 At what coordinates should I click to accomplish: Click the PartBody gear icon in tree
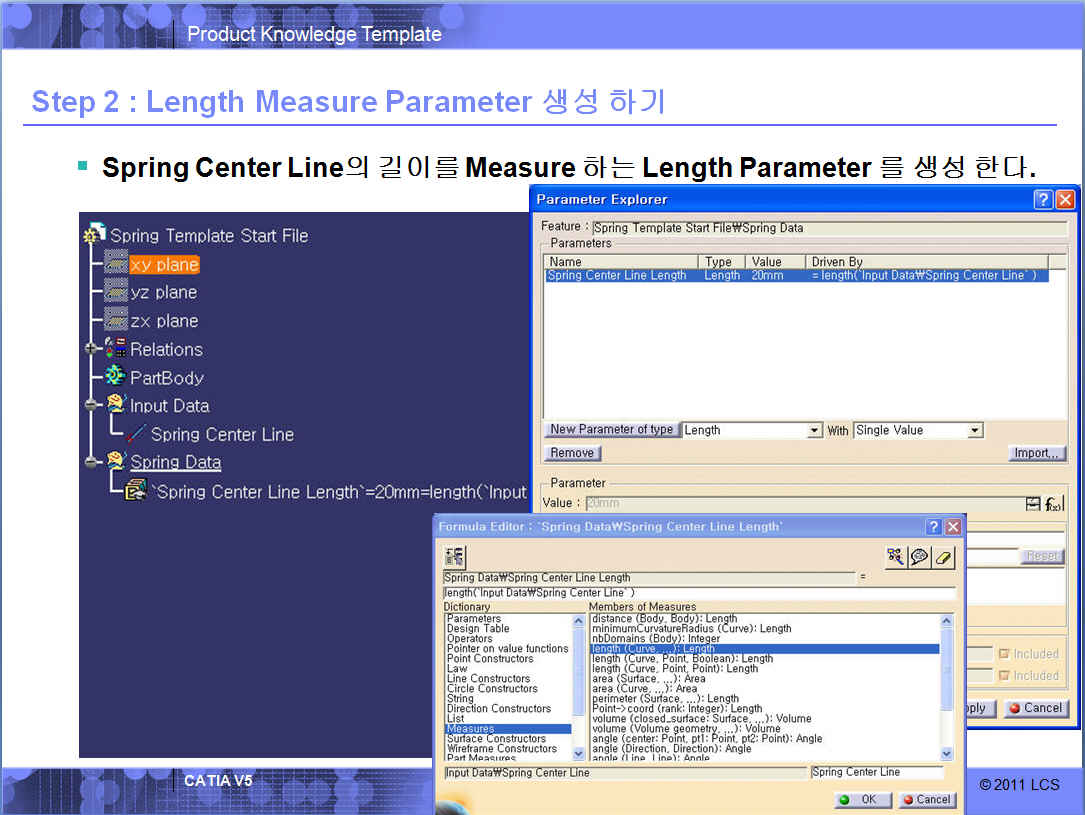click(117, 377)
